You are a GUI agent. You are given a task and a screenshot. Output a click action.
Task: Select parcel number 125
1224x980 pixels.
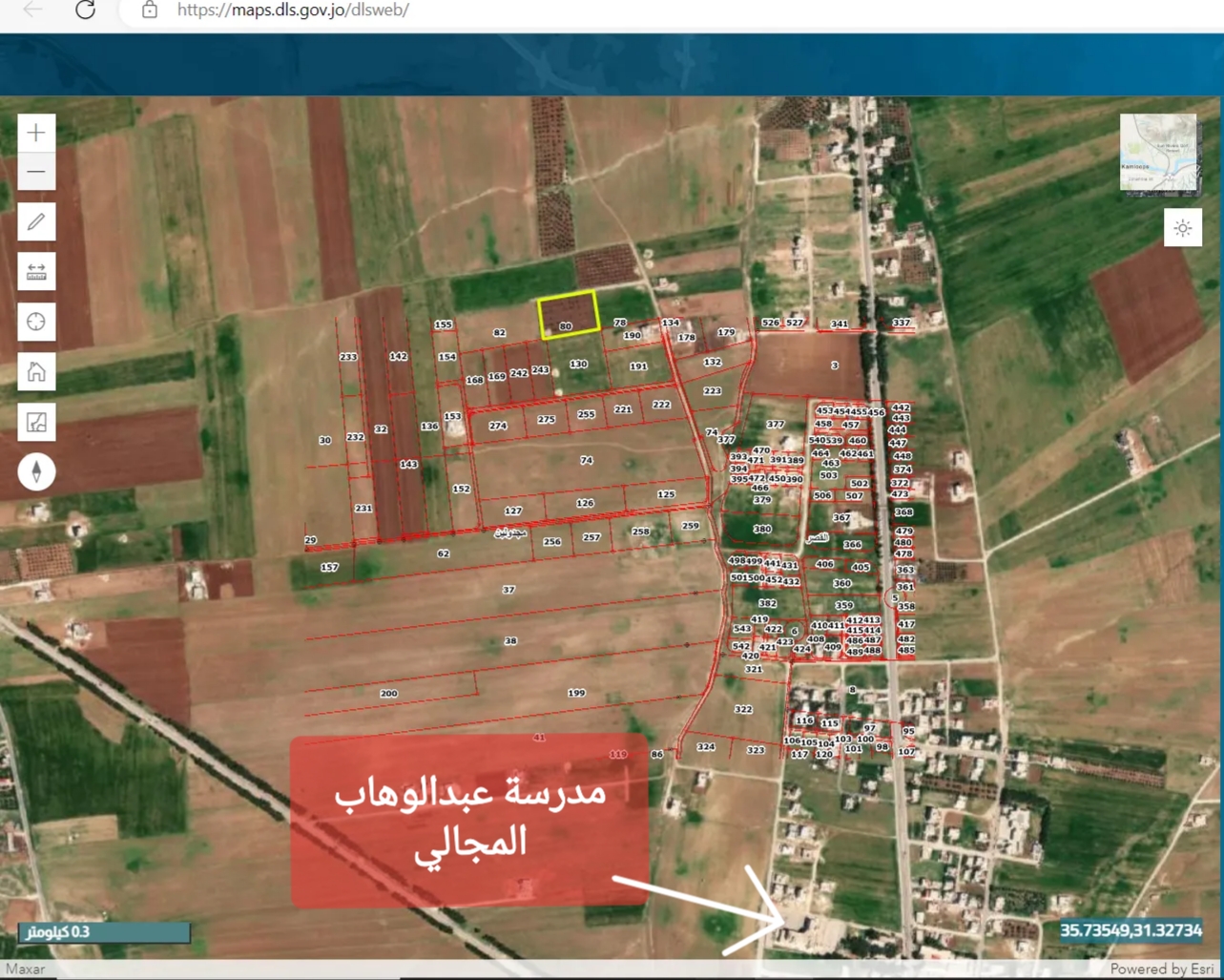(x=666, y=494)
